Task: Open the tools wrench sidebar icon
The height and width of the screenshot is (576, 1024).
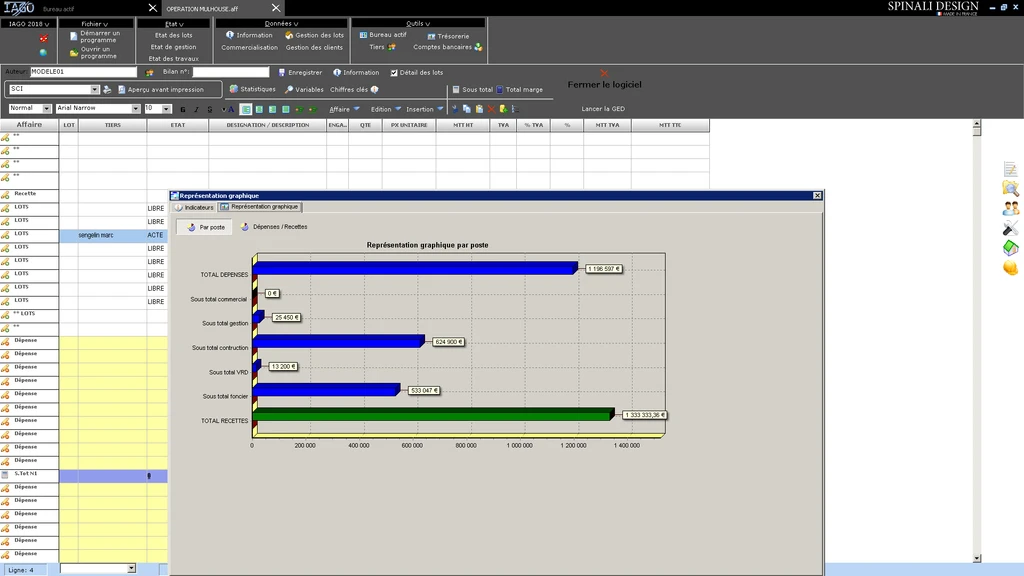Action: click(1010, 228)
